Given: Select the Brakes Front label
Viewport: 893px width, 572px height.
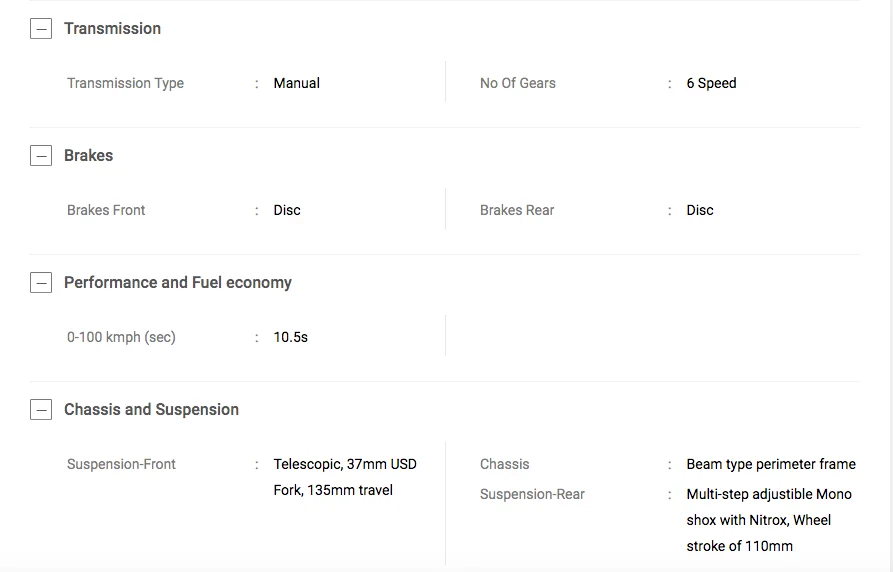Looking at the screenshot, I should [x=106, y=210].
